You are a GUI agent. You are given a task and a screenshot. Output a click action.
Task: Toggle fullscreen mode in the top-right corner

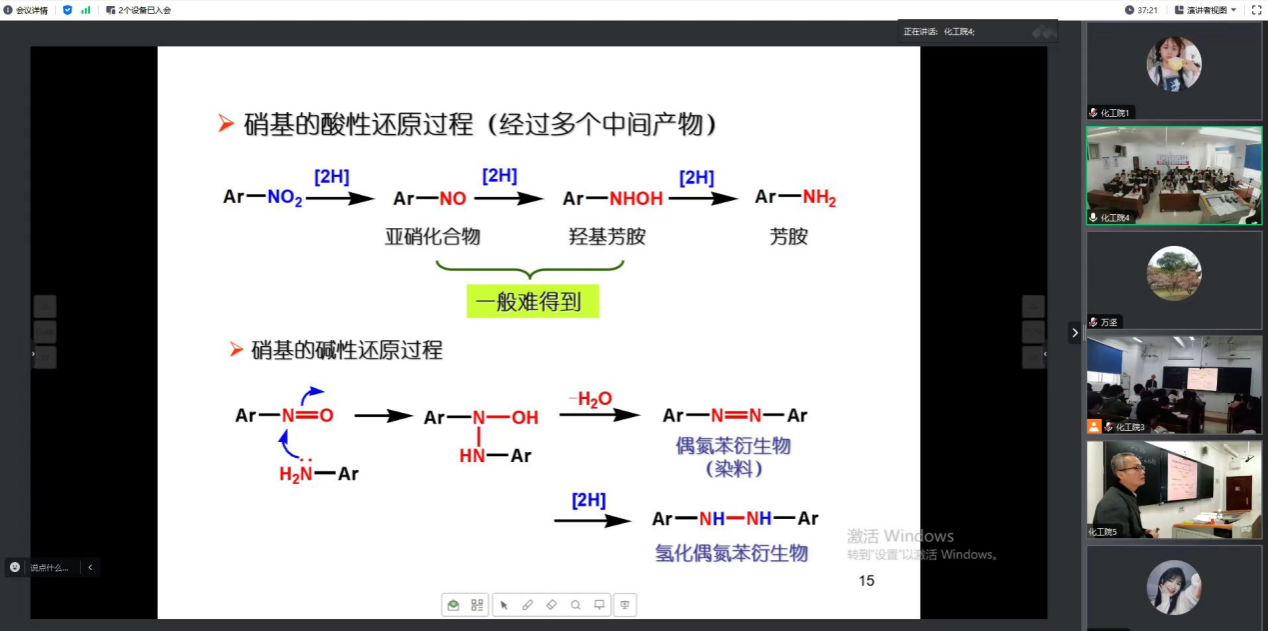coord(1256,10)
